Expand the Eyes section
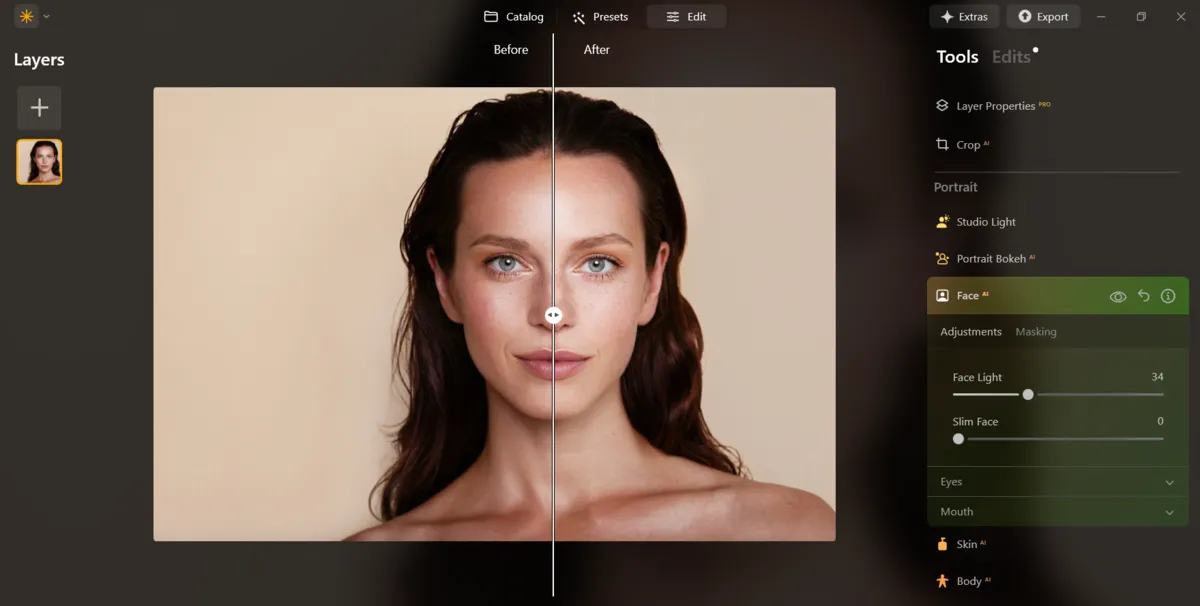The width and height of the screenshot is (1200, 606). (x=1057, y=482)
